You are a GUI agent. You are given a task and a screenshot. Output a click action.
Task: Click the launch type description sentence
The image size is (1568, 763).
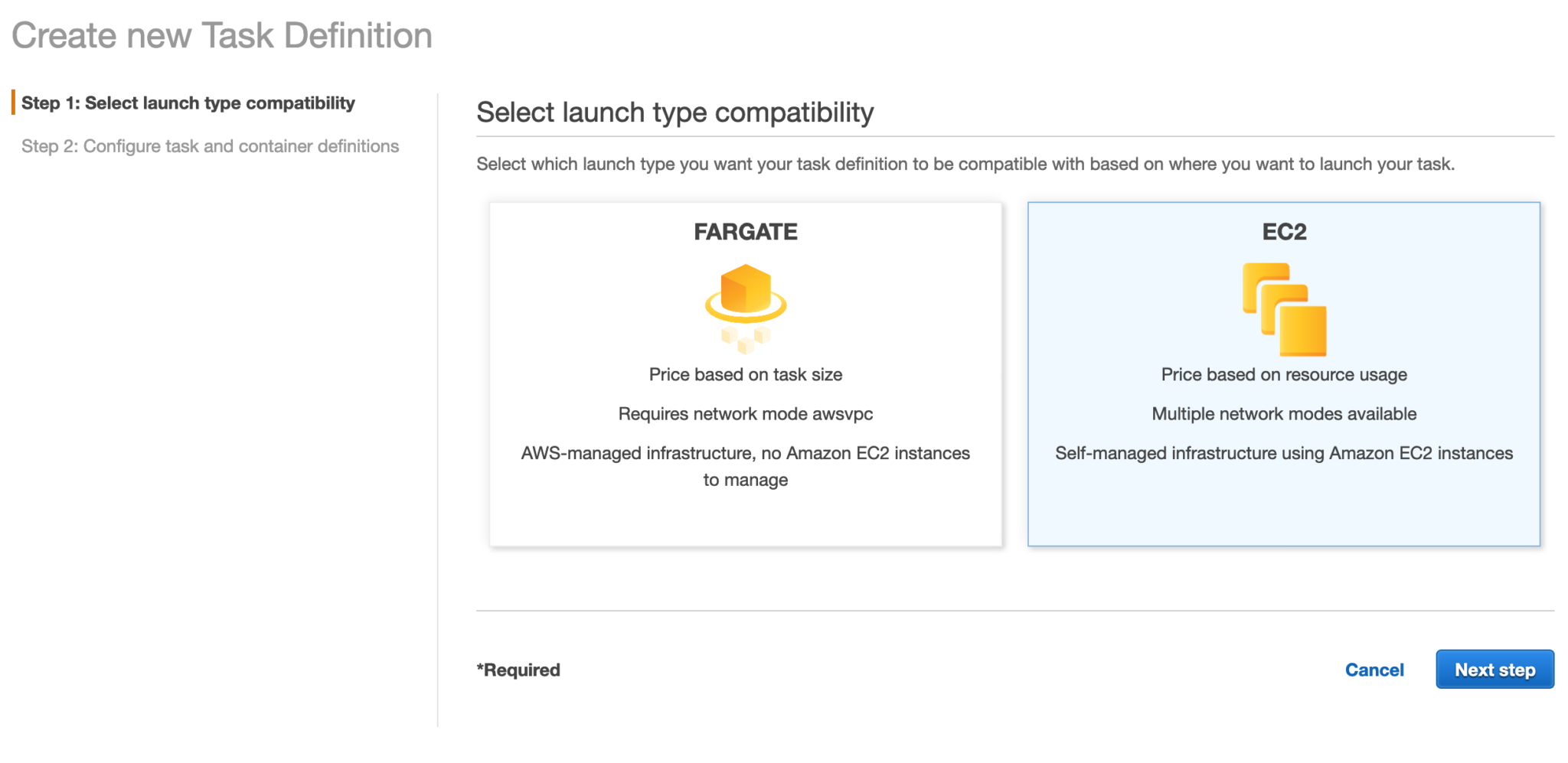966,163
